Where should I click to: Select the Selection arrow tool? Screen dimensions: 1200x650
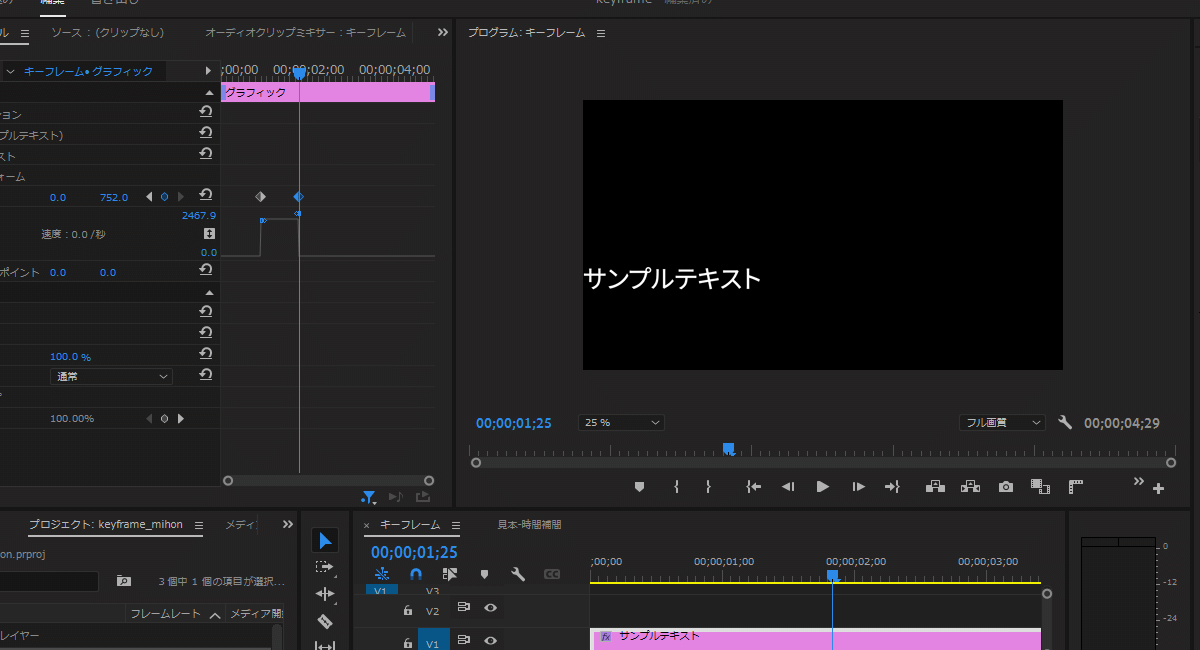325,541
